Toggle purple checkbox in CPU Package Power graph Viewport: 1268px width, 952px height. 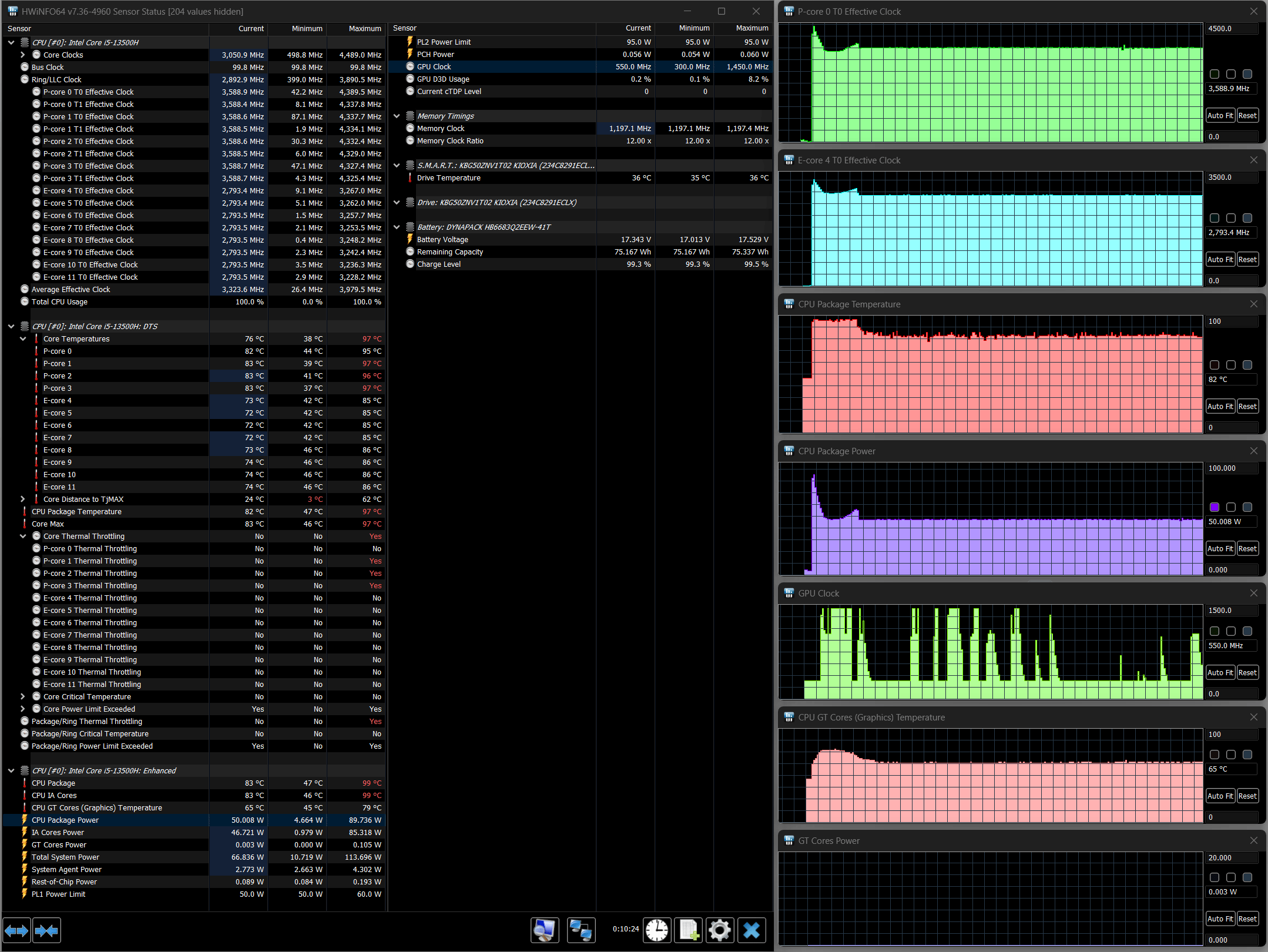[1215, 507]
